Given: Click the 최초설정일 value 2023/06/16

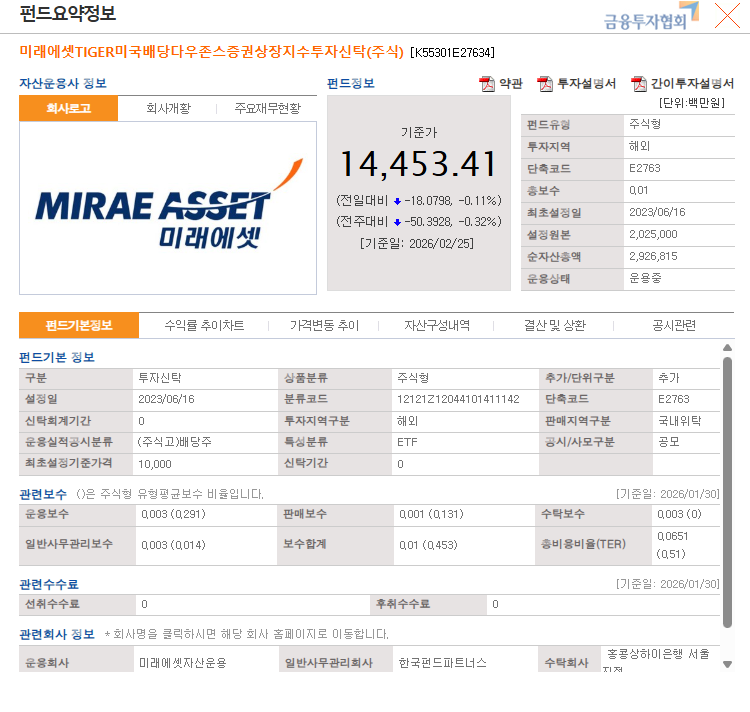Looking at the screenshot, I should click(x=657, y=212).
